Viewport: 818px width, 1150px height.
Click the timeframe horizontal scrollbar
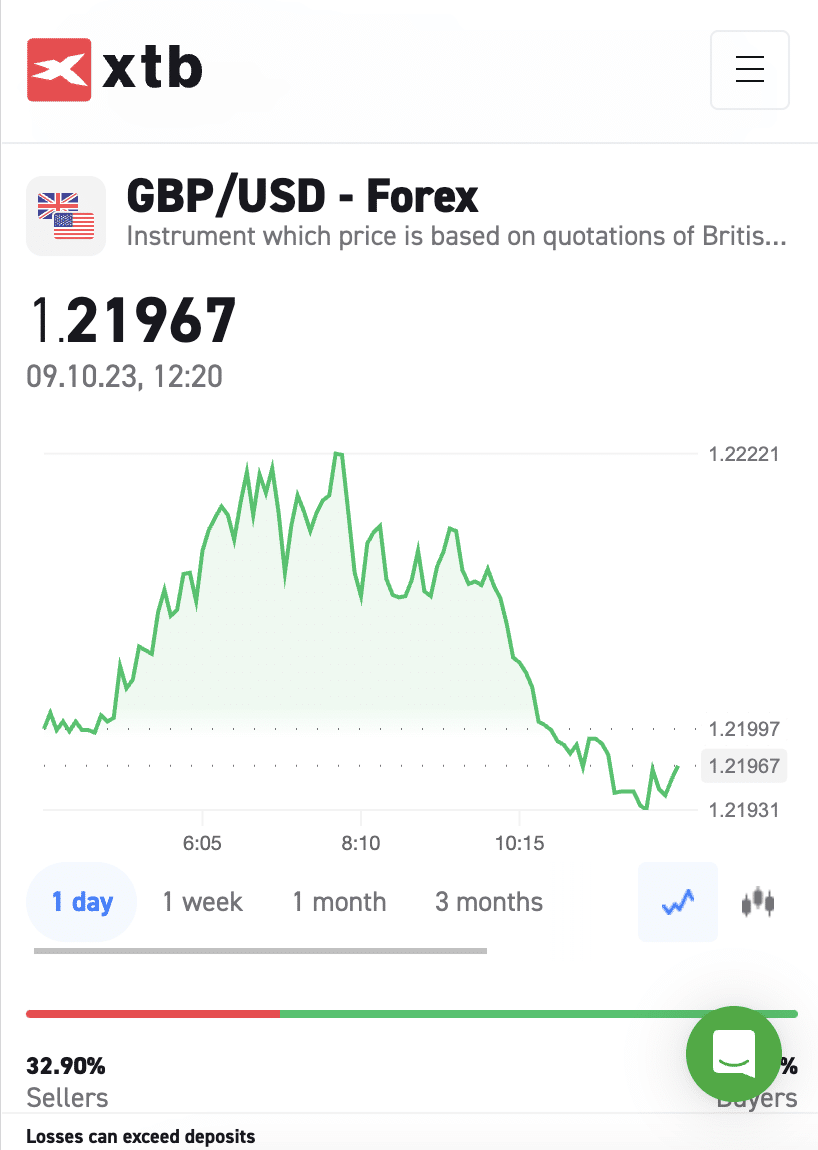tap(260, 950)
